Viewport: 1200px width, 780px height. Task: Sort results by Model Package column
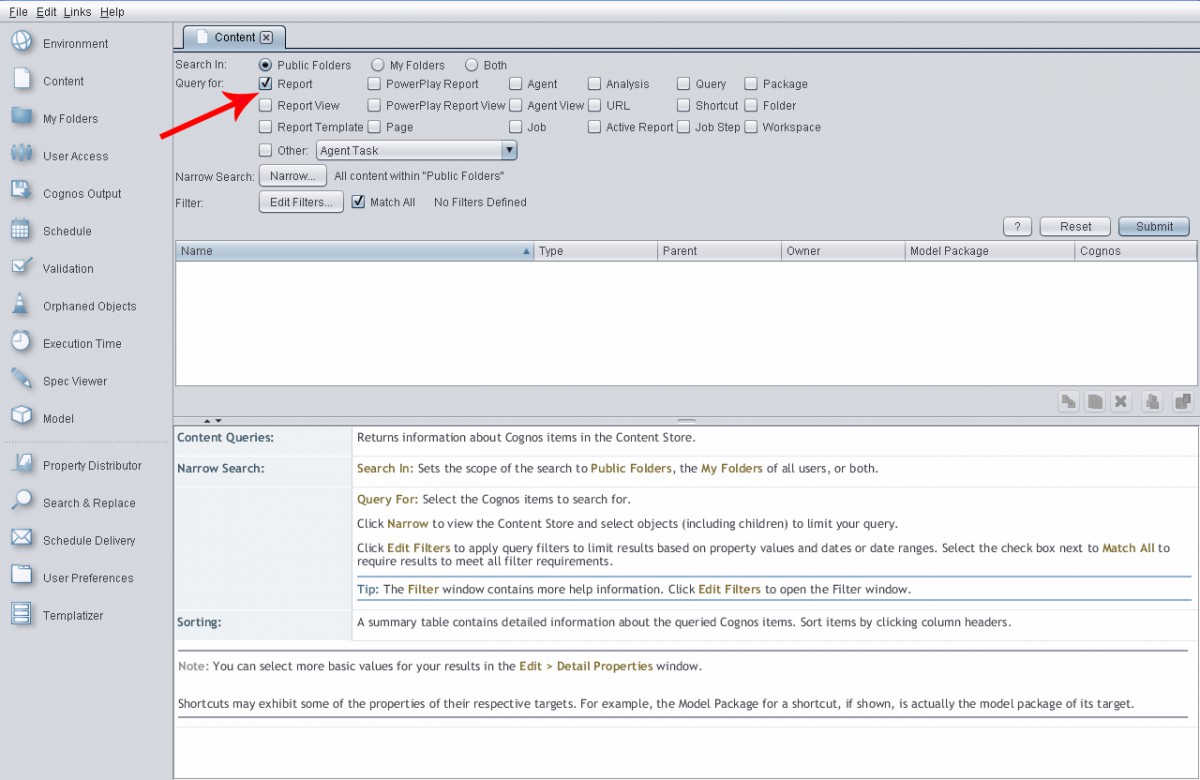(990, 251)
